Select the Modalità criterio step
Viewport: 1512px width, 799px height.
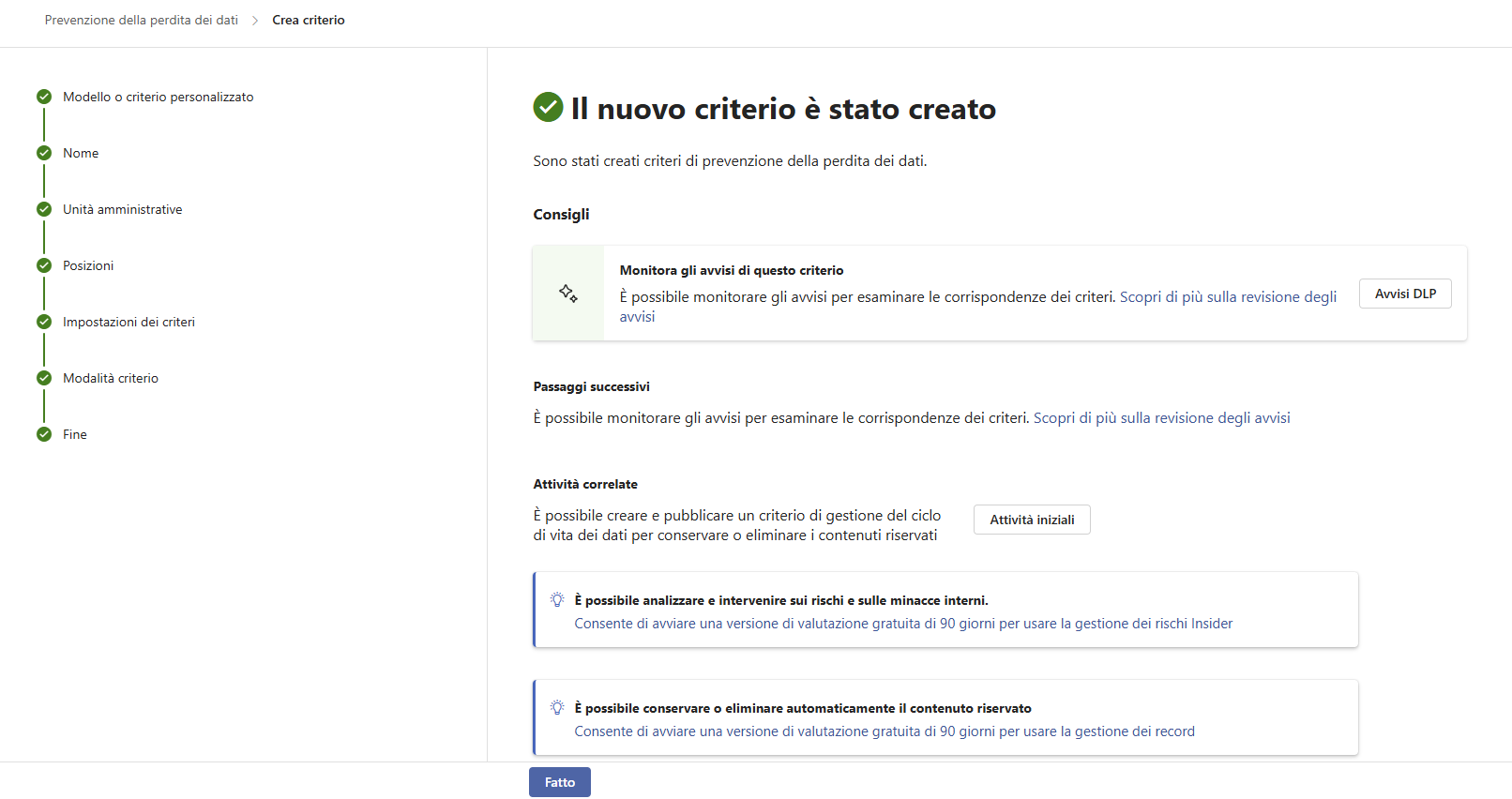tap(111, 378)
